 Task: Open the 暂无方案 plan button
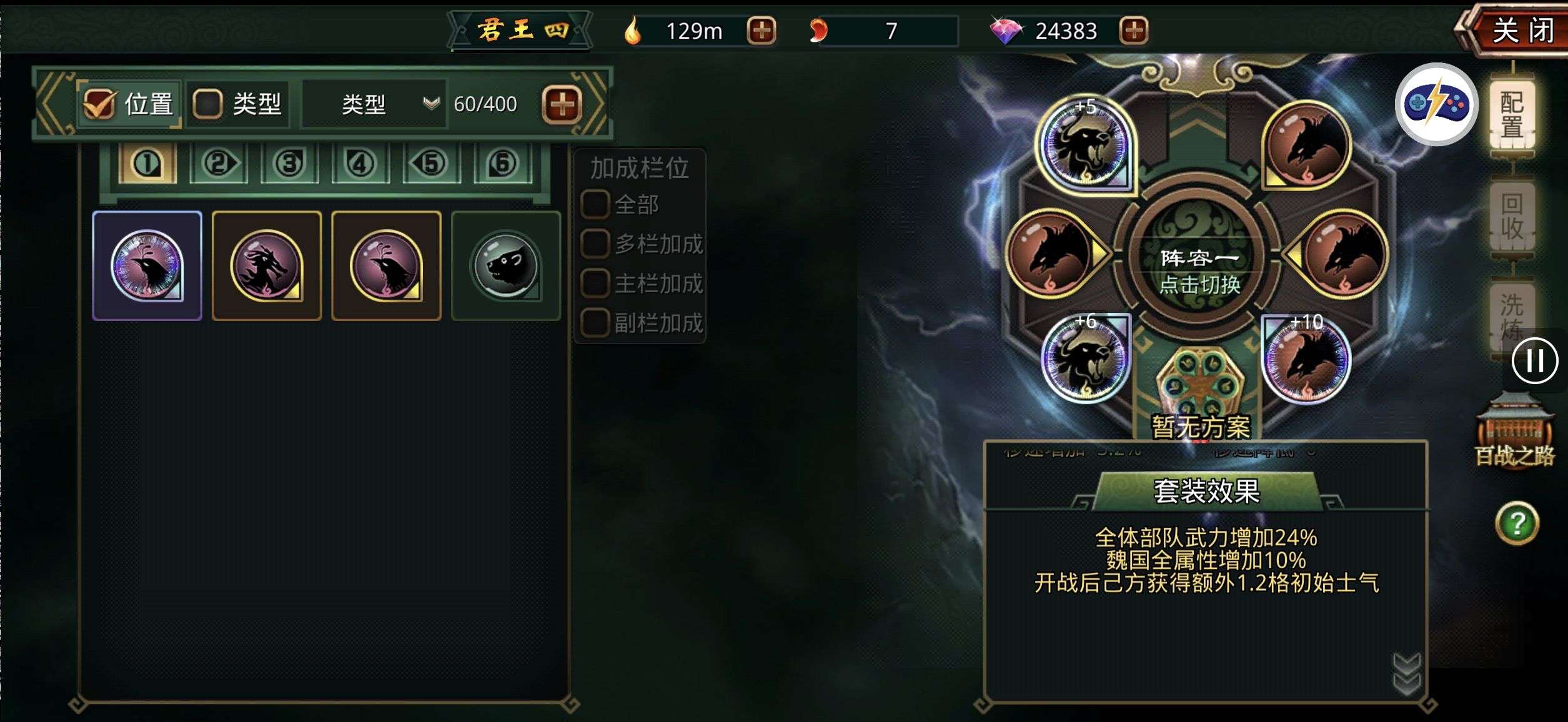(x=1200, y=427)
